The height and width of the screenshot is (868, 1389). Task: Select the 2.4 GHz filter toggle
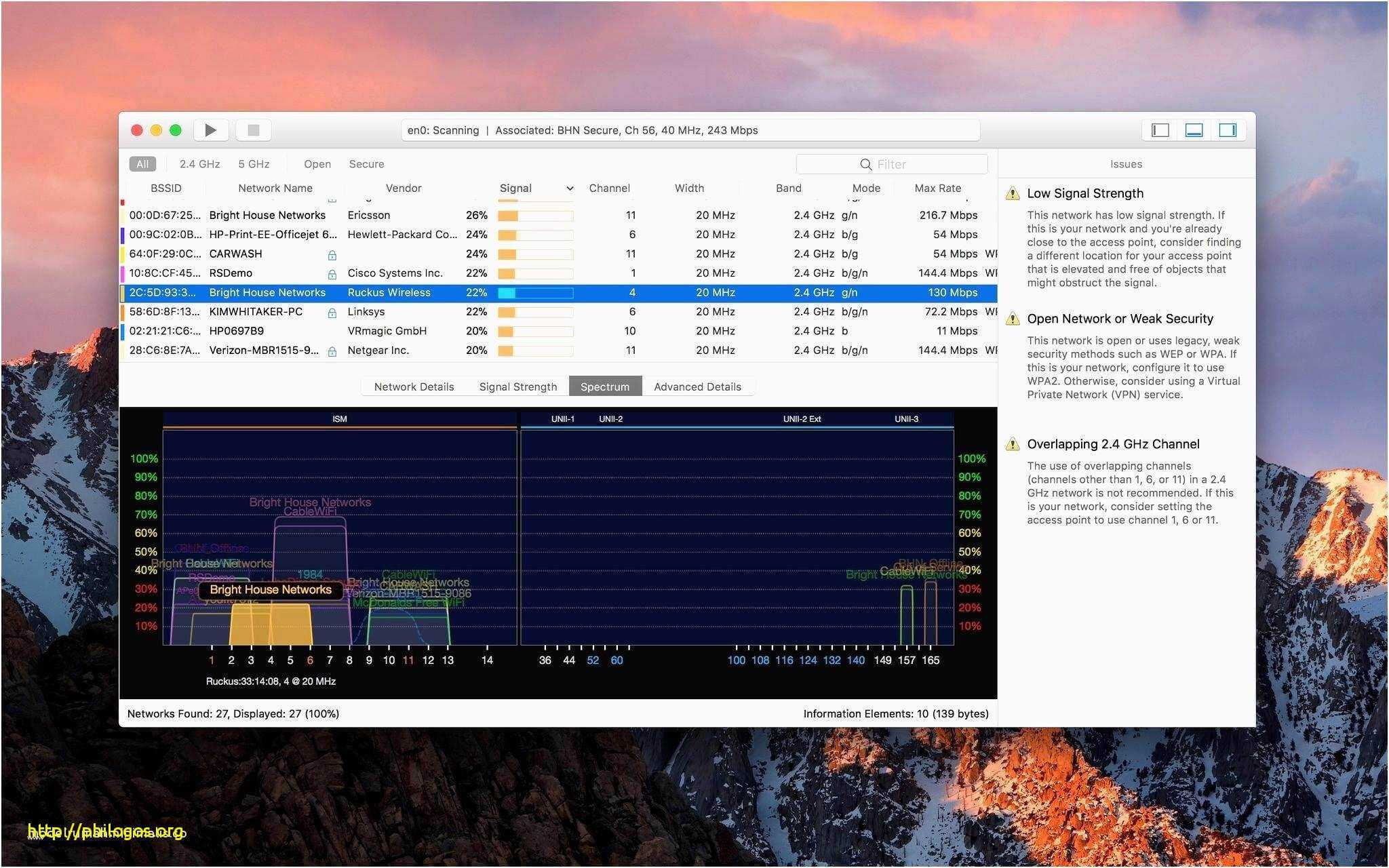click(195, 164)
